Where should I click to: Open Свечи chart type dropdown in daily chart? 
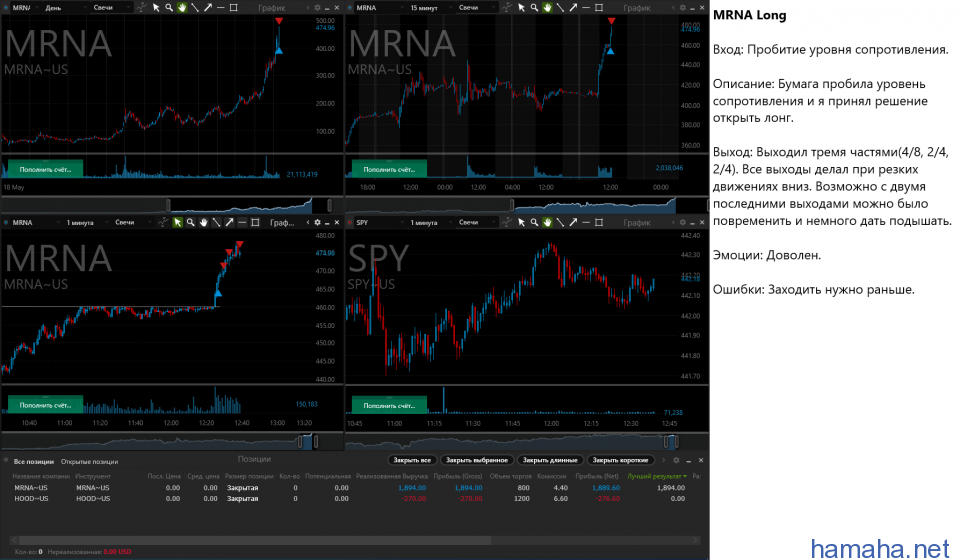111,8
